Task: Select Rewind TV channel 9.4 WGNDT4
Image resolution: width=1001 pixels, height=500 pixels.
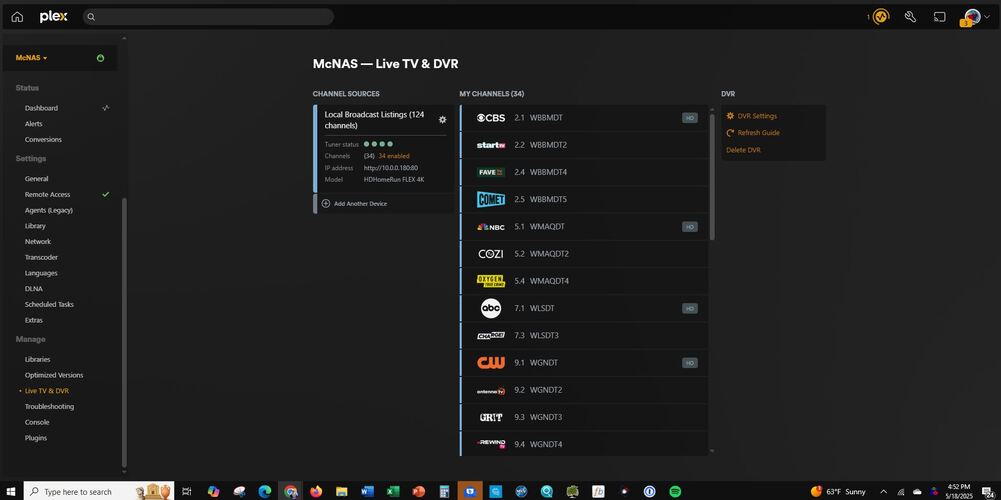Action: click(x=583, y=444)
